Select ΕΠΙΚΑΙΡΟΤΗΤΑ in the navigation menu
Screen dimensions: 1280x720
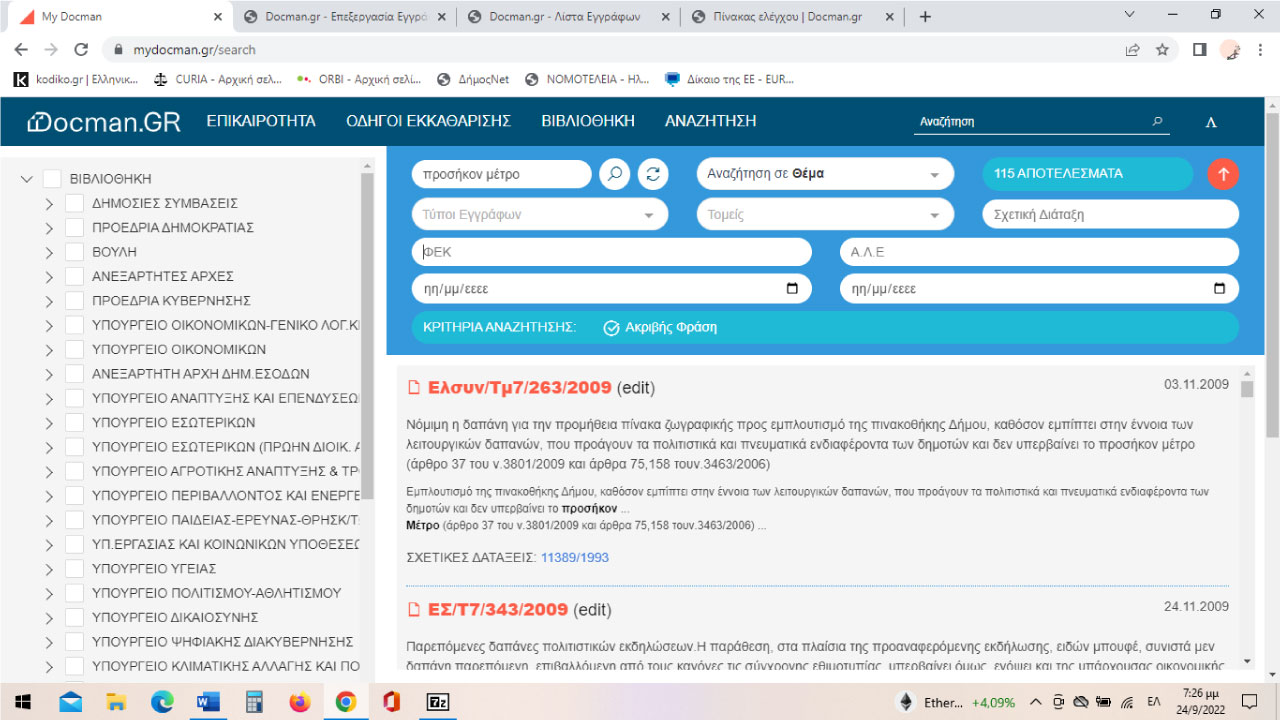[259, 120]
